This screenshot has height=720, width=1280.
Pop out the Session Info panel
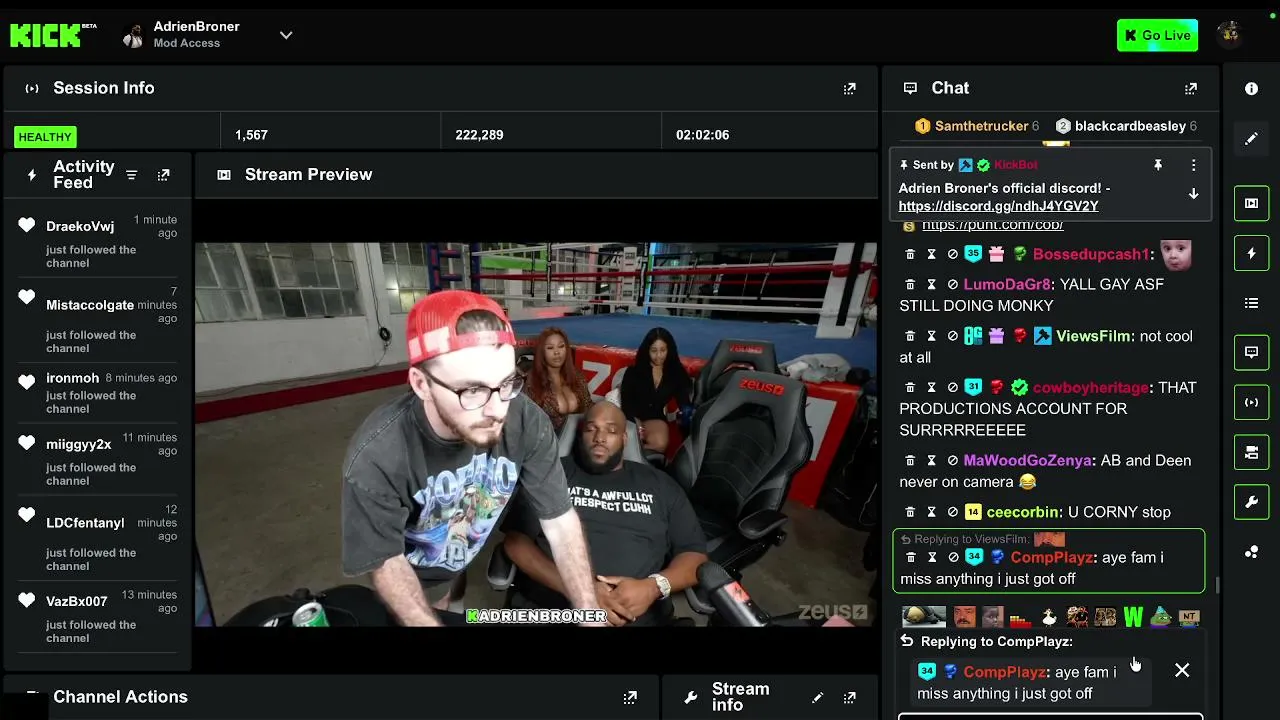point(849,89)
